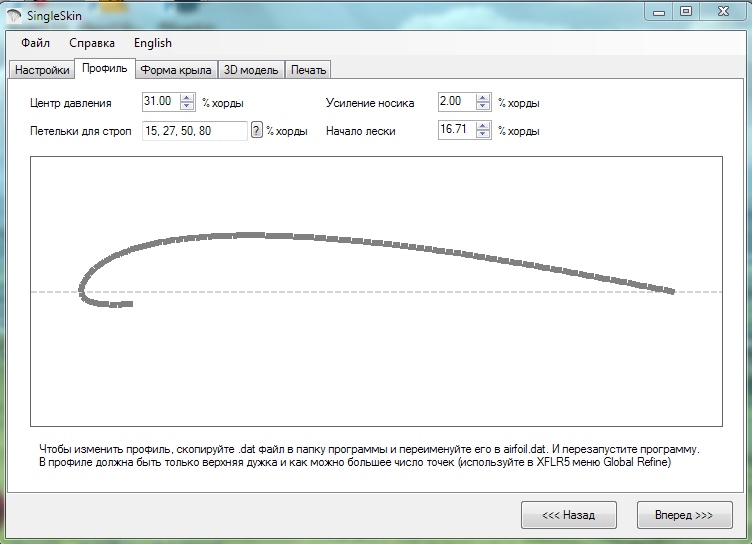The height and width of the screenshot is (544, 752).
Task: Increase Усиление носика value with up arrow
Action: click(482, 98)
